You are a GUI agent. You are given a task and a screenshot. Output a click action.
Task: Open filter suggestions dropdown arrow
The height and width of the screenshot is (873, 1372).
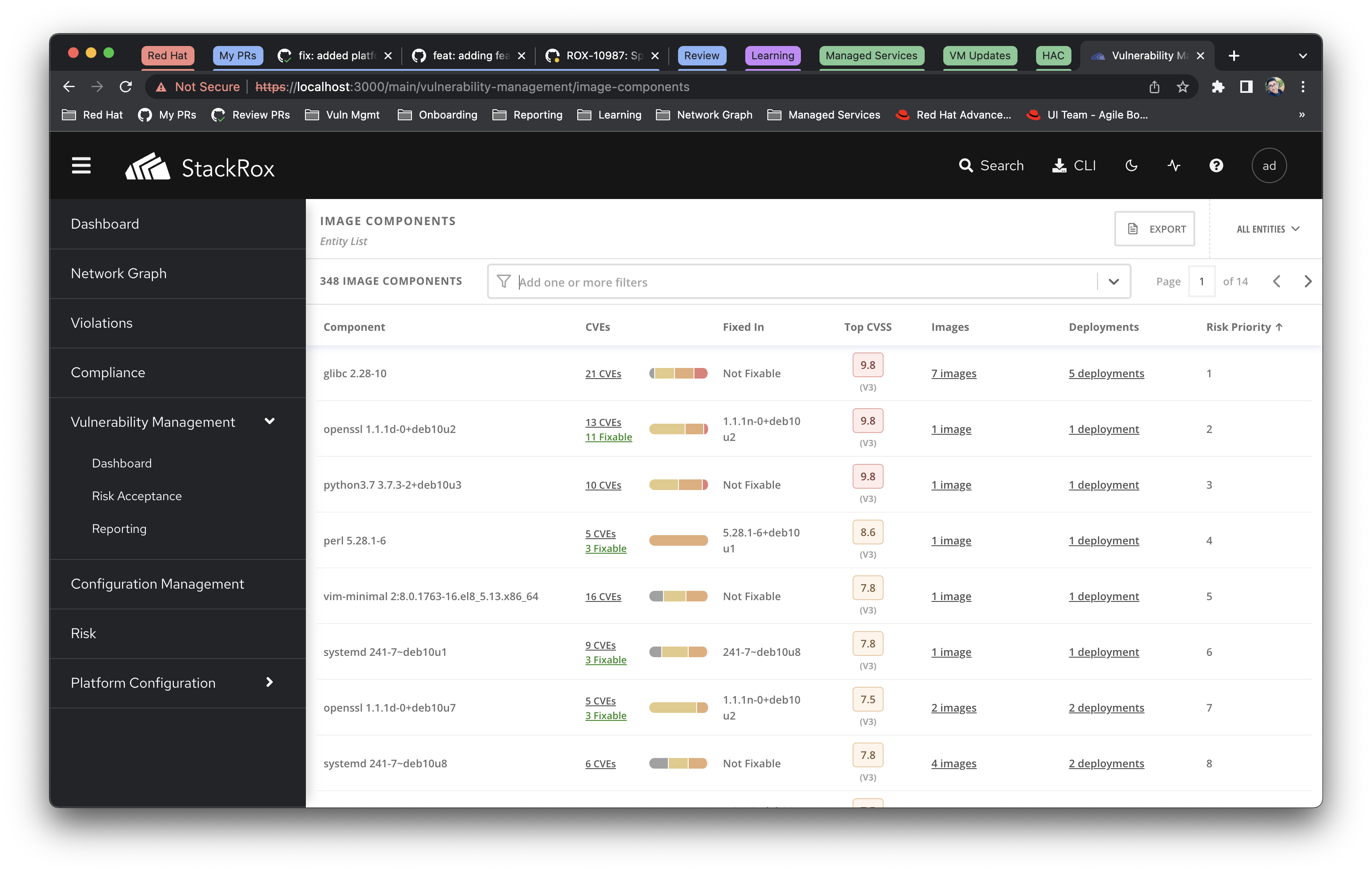click(1113, 281)
